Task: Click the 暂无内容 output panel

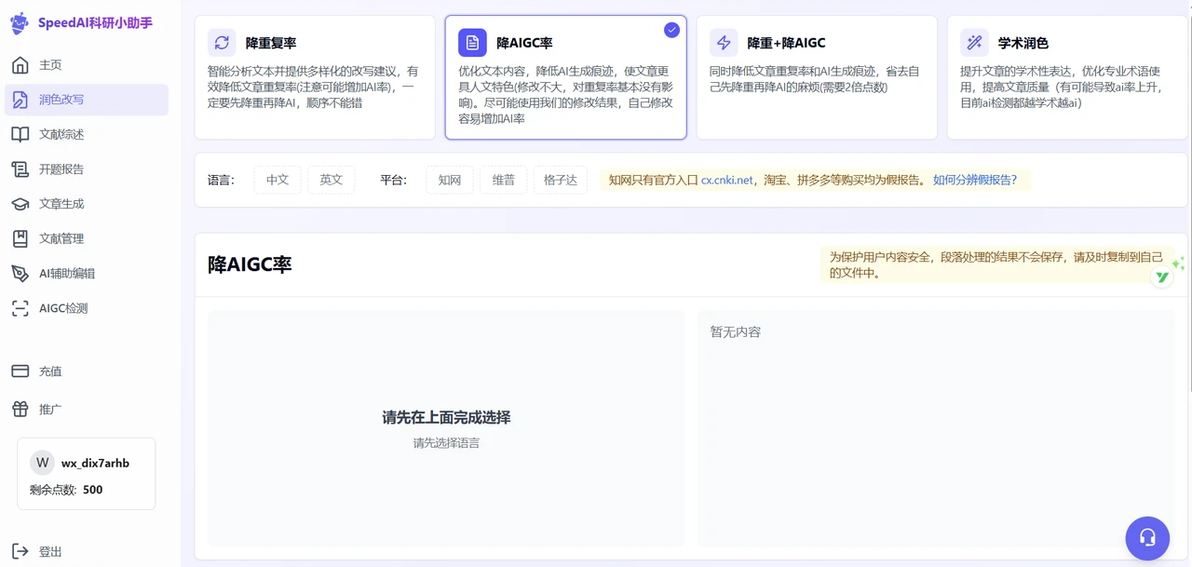Action: (x=937, y=428)
